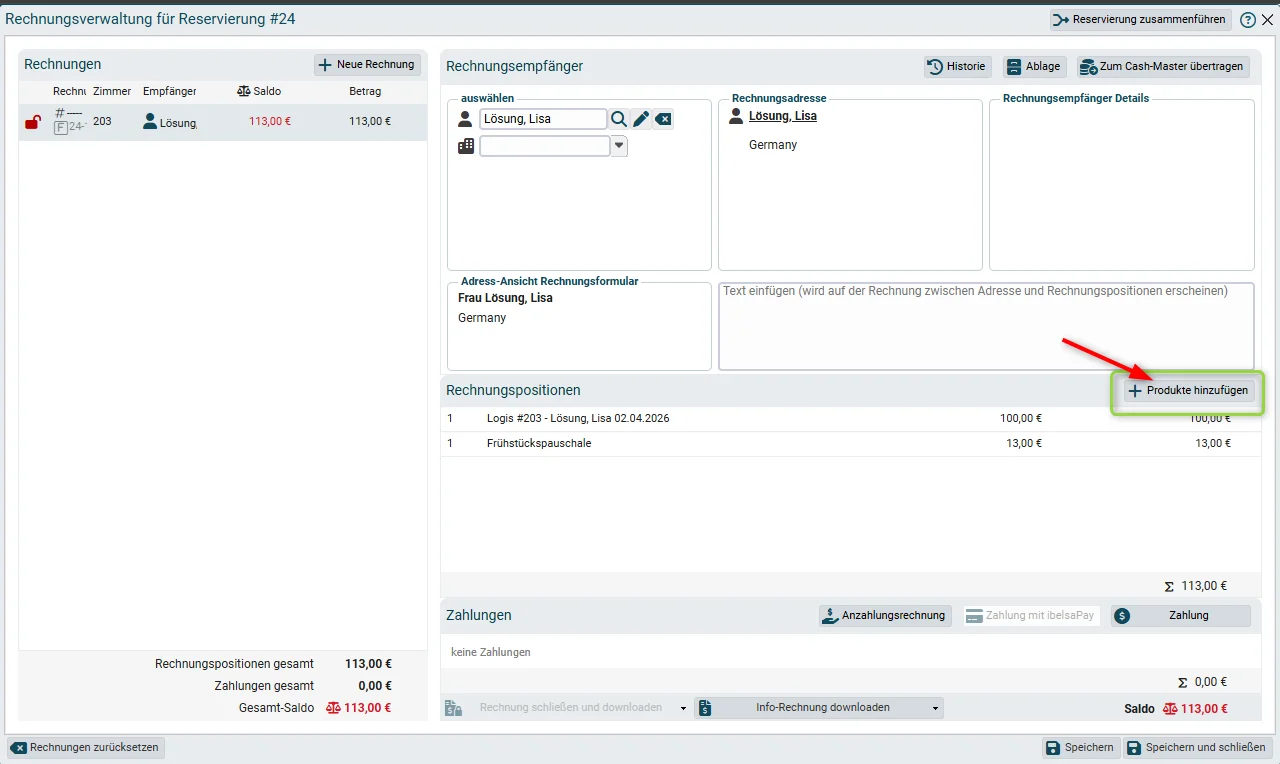Click Rechnungen zurücksetzen
Viewport: 1280px width, 764px height.
point(85,748)
